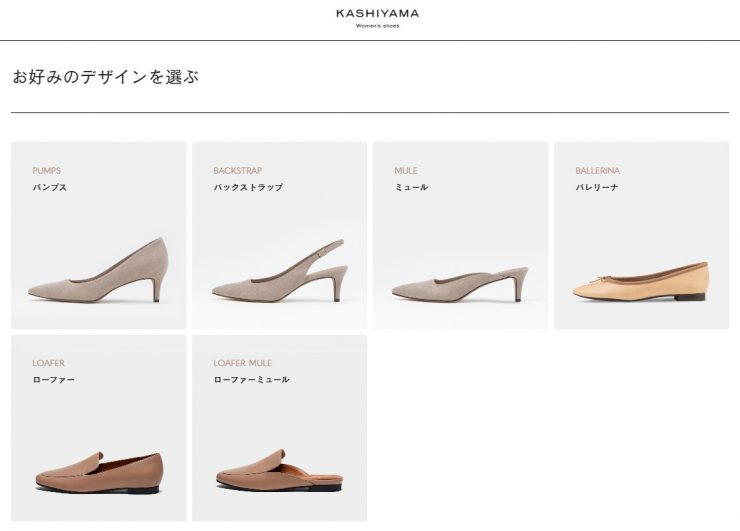This screenshot has width=740, height=531.
Task: Choose the backstrap heel shoe image
Action: tap(279, 272)
